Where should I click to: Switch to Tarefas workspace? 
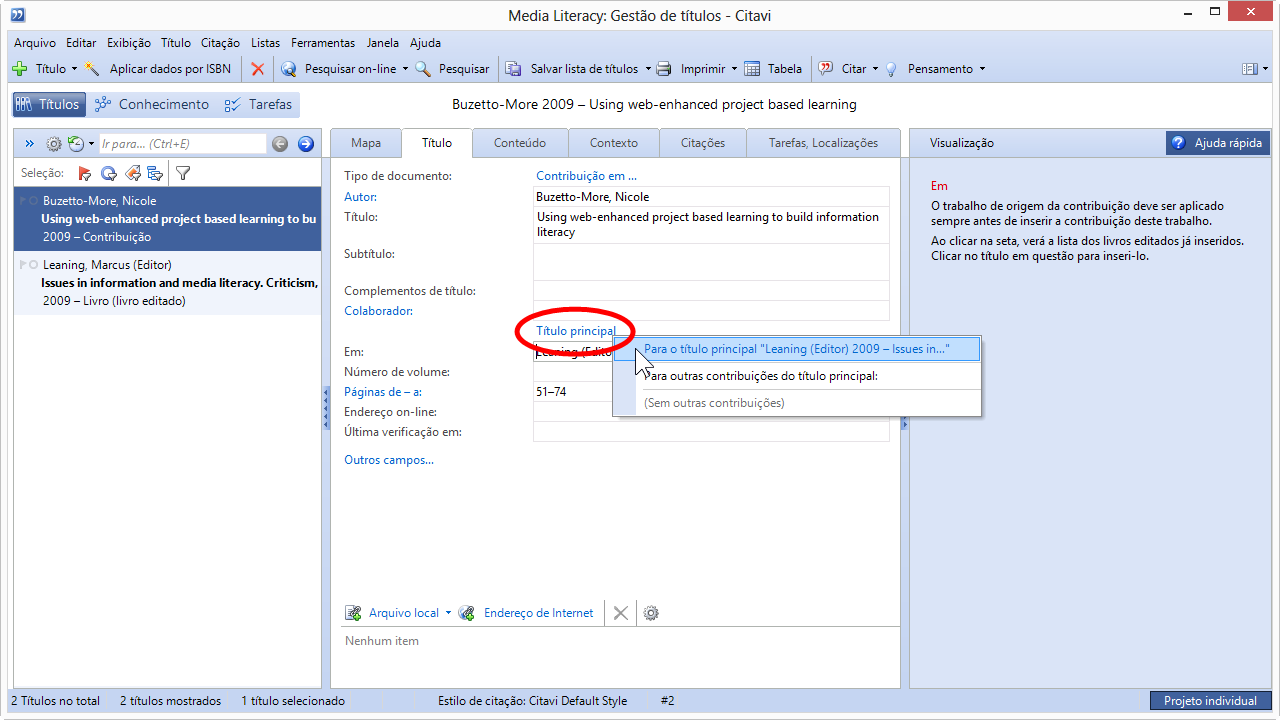click(x=258, y=104)
